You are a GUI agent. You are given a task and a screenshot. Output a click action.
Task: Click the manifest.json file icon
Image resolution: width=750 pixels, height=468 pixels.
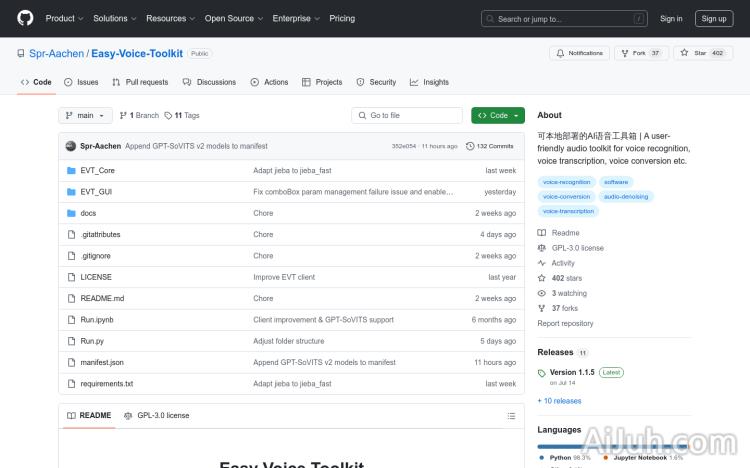click(x=71, y=362)
